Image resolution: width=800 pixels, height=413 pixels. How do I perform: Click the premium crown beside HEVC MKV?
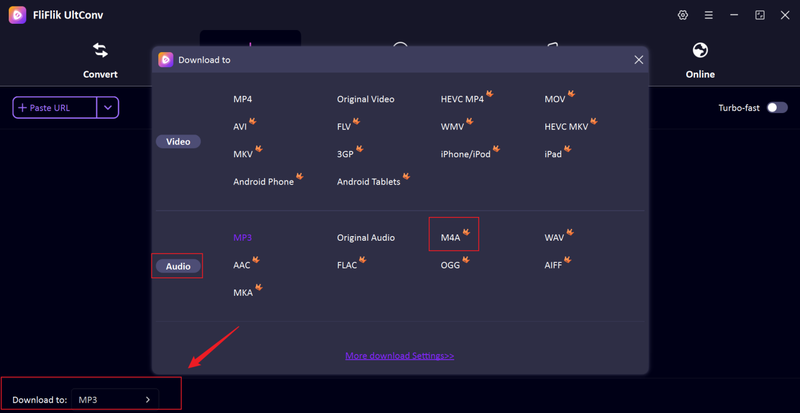[x=594, y=122]
